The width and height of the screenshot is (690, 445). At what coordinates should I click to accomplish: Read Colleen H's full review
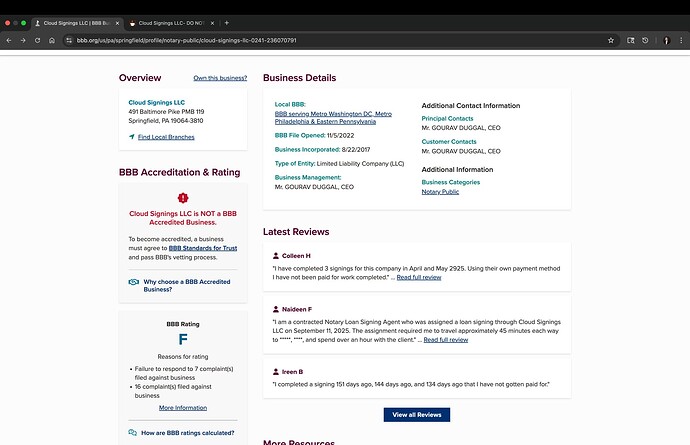click(419, 276)
